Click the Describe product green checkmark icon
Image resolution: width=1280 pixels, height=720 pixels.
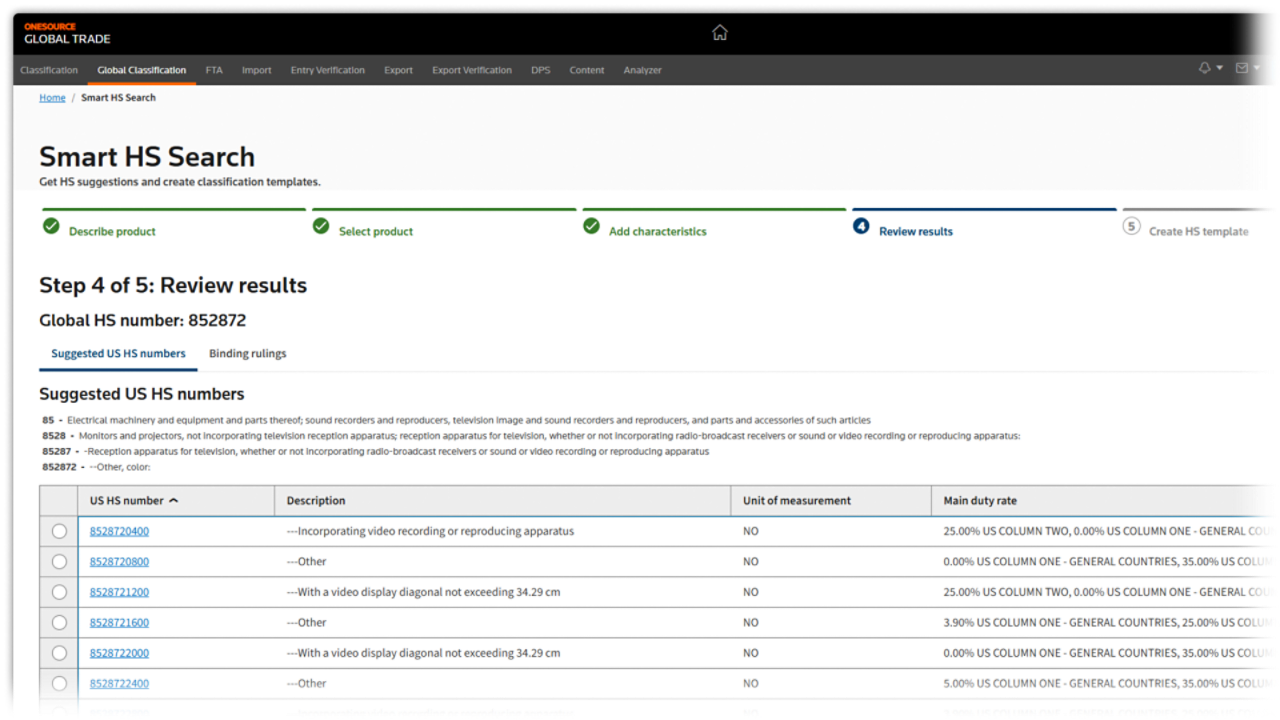pyautogui.click(x=51, y=227)
